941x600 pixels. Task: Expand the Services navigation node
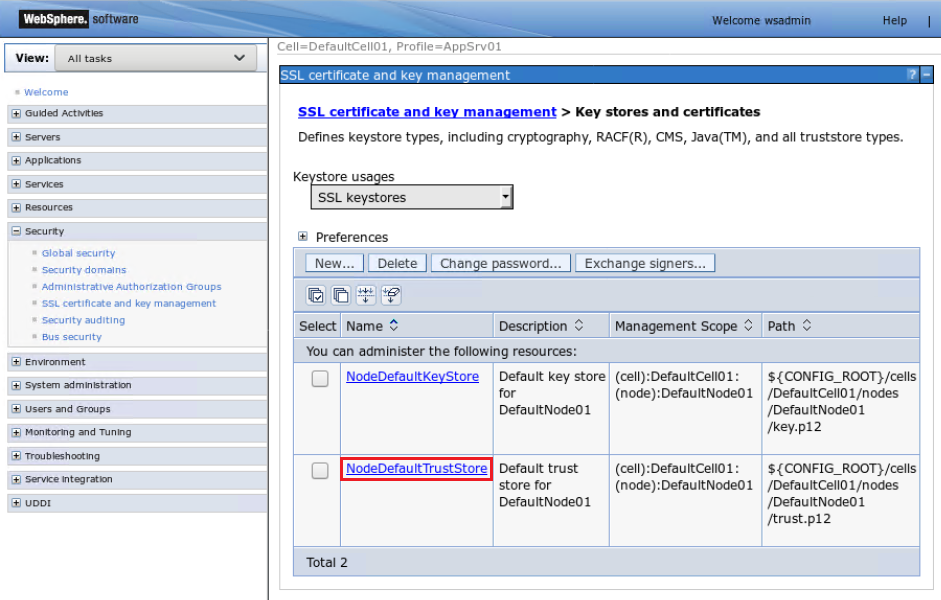pos(16,184)
